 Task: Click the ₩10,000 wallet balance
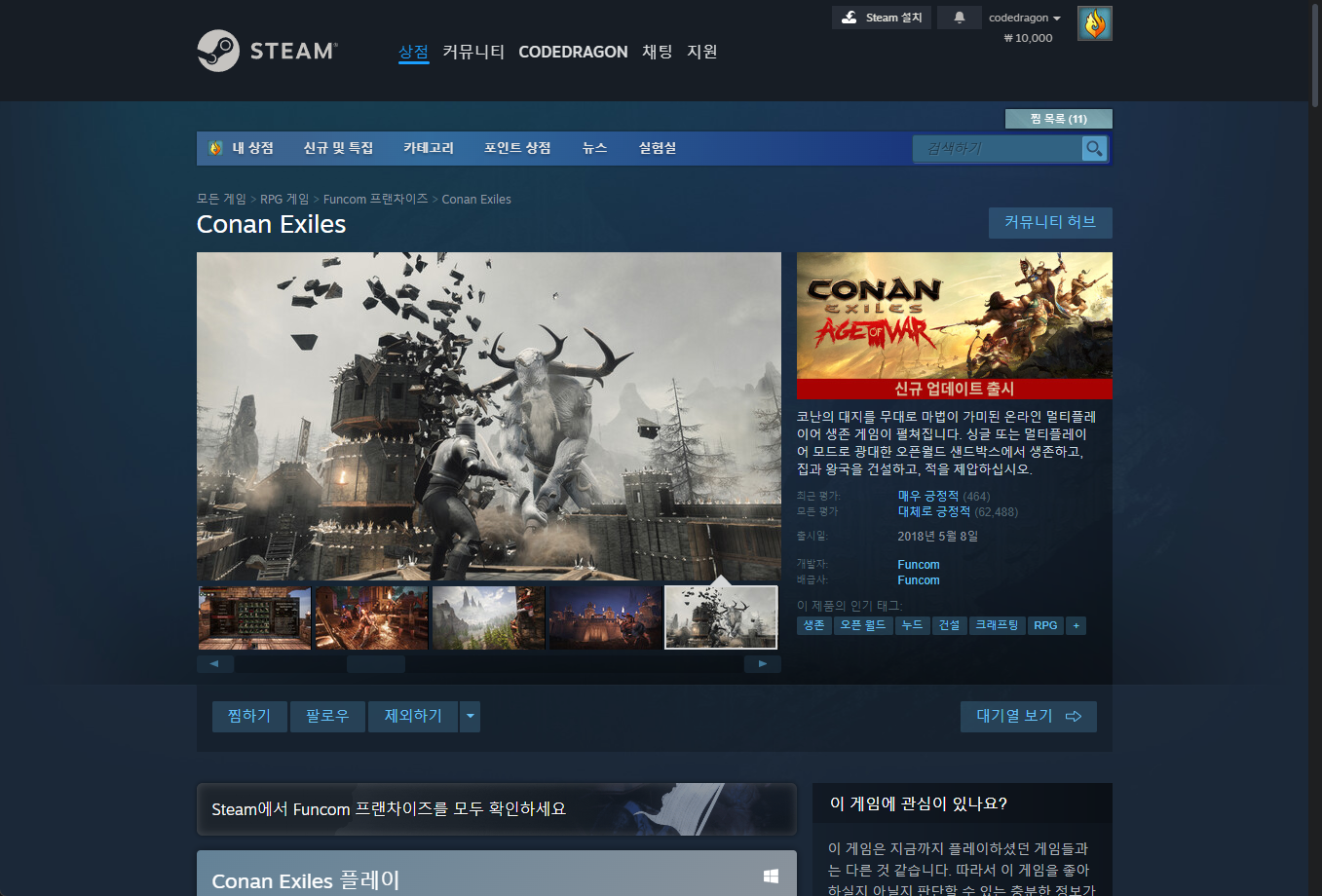pos(1028,38)
